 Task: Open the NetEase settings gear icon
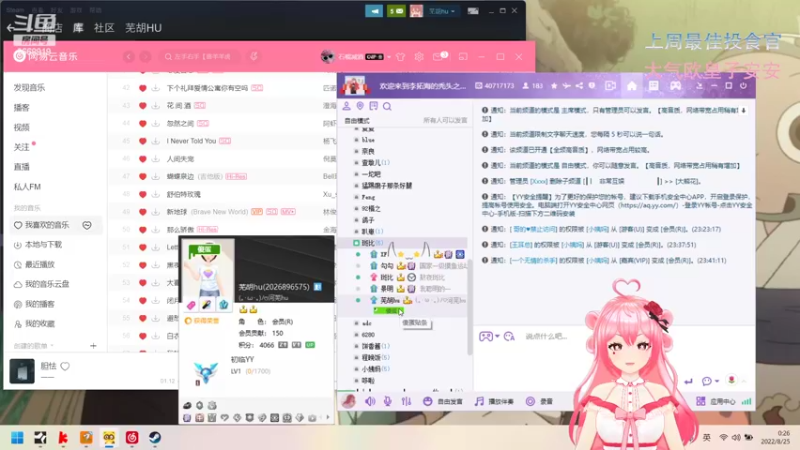coord(419,57)
